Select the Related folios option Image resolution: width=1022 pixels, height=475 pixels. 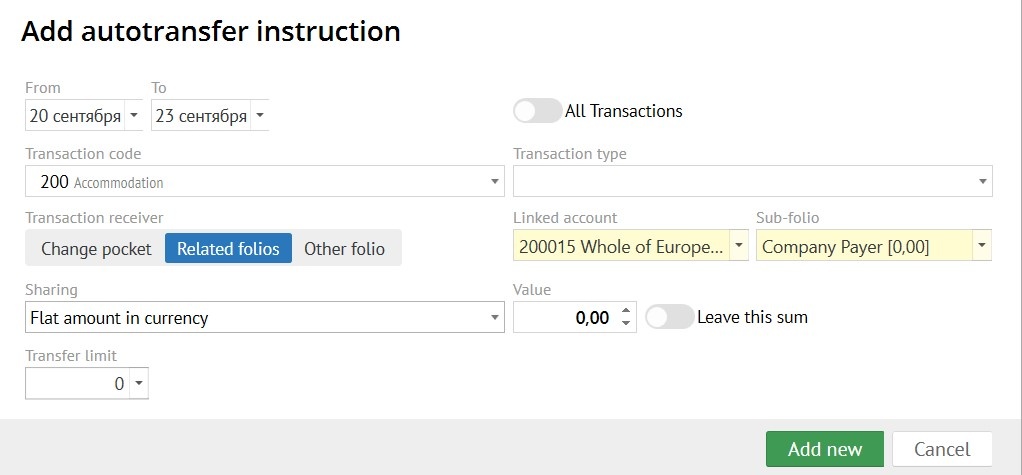[x=228, y=249]
